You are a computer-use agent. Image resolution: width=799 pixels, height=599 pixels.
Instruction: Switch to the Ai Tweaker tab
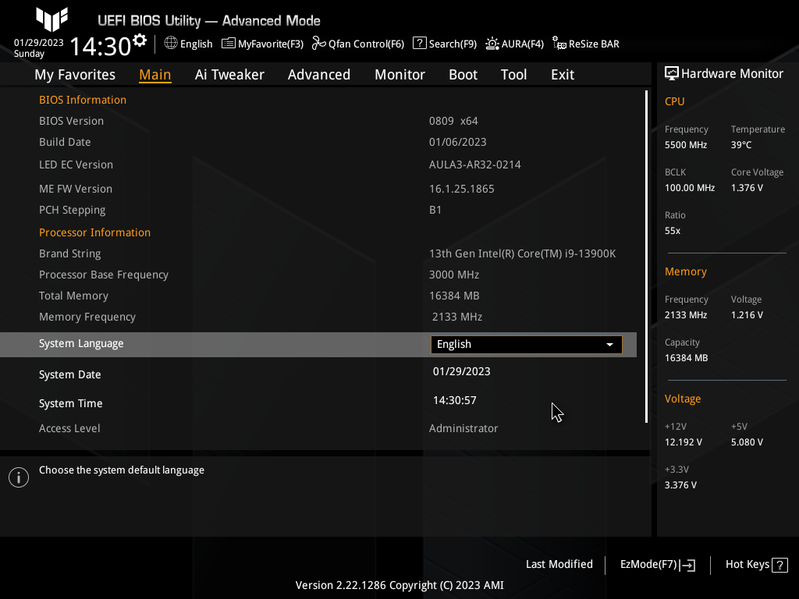(x=229, y=75)
